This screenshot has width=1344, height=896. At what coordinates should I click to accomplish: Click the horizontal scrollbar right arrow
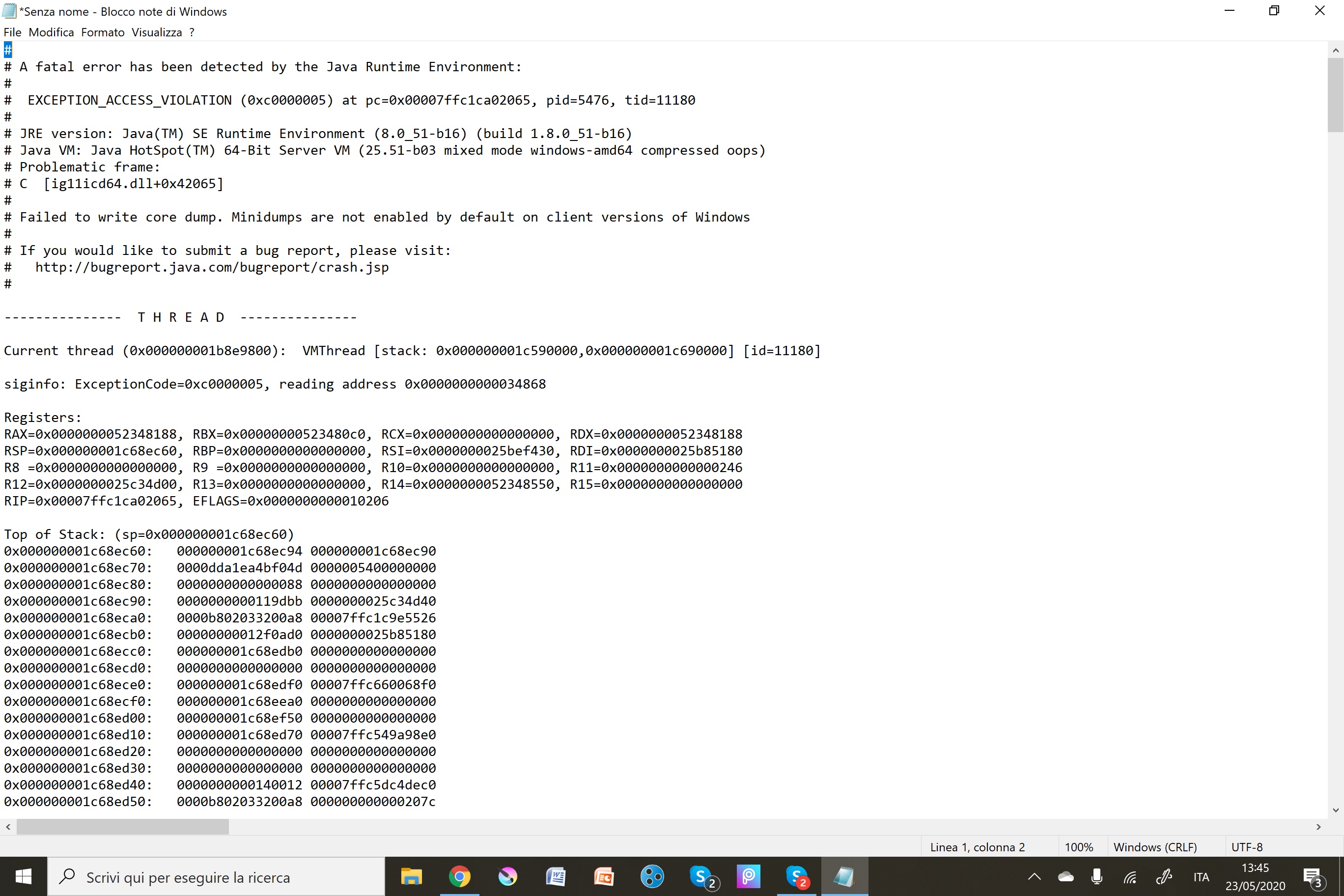pyautogui.click(x=1318, y=826)
